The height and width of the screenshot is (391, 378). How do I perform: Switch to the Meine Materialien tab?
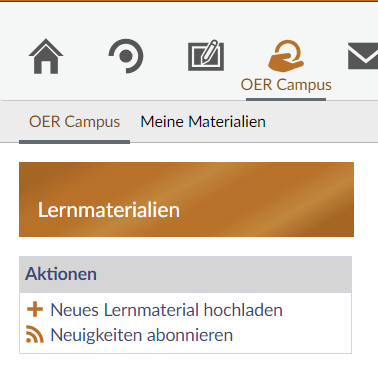coord(203,121)
